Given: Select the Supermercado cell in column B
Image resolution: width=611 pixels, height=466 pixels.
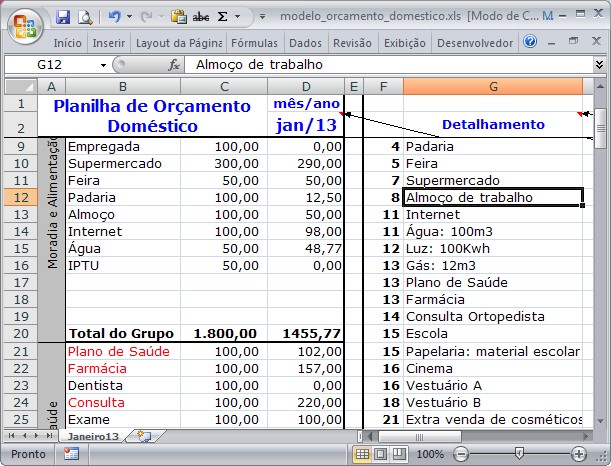Looking at the screenshot, I should (123, 163).
